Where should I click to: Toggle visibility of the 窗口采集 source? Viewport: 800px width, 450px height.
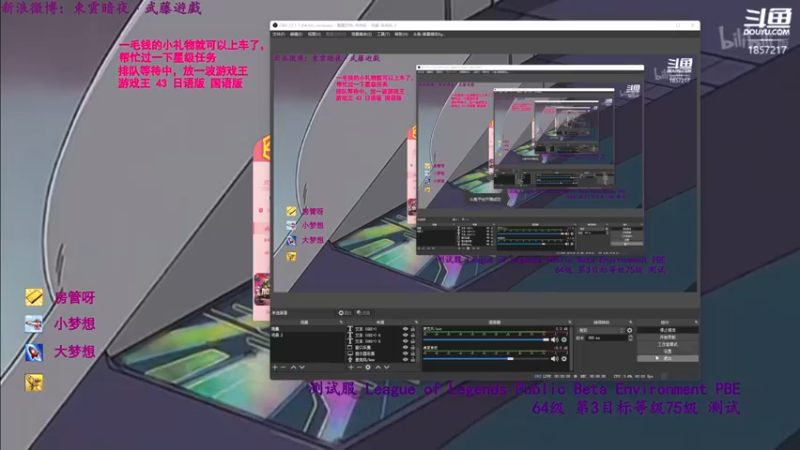click(x=406, y=347)
